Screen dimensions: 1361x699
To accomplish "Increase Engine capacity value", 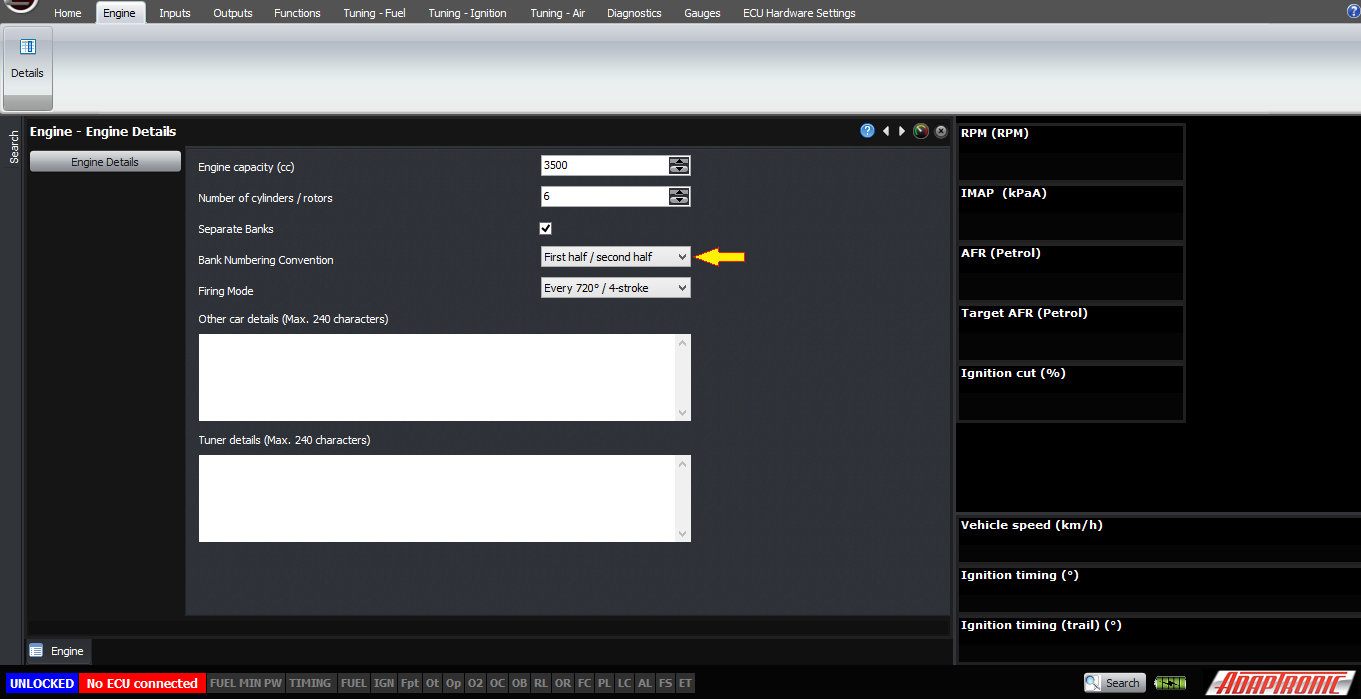I will click(x=680, y=161).
